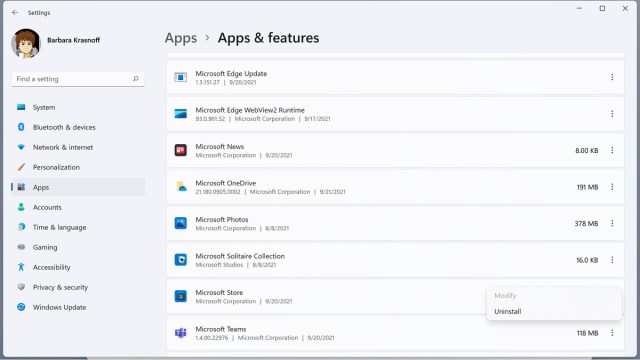Click the Microsoft Store name text
Image resolution: width=640 pixels, height=360 pixels.
(219, 293)
